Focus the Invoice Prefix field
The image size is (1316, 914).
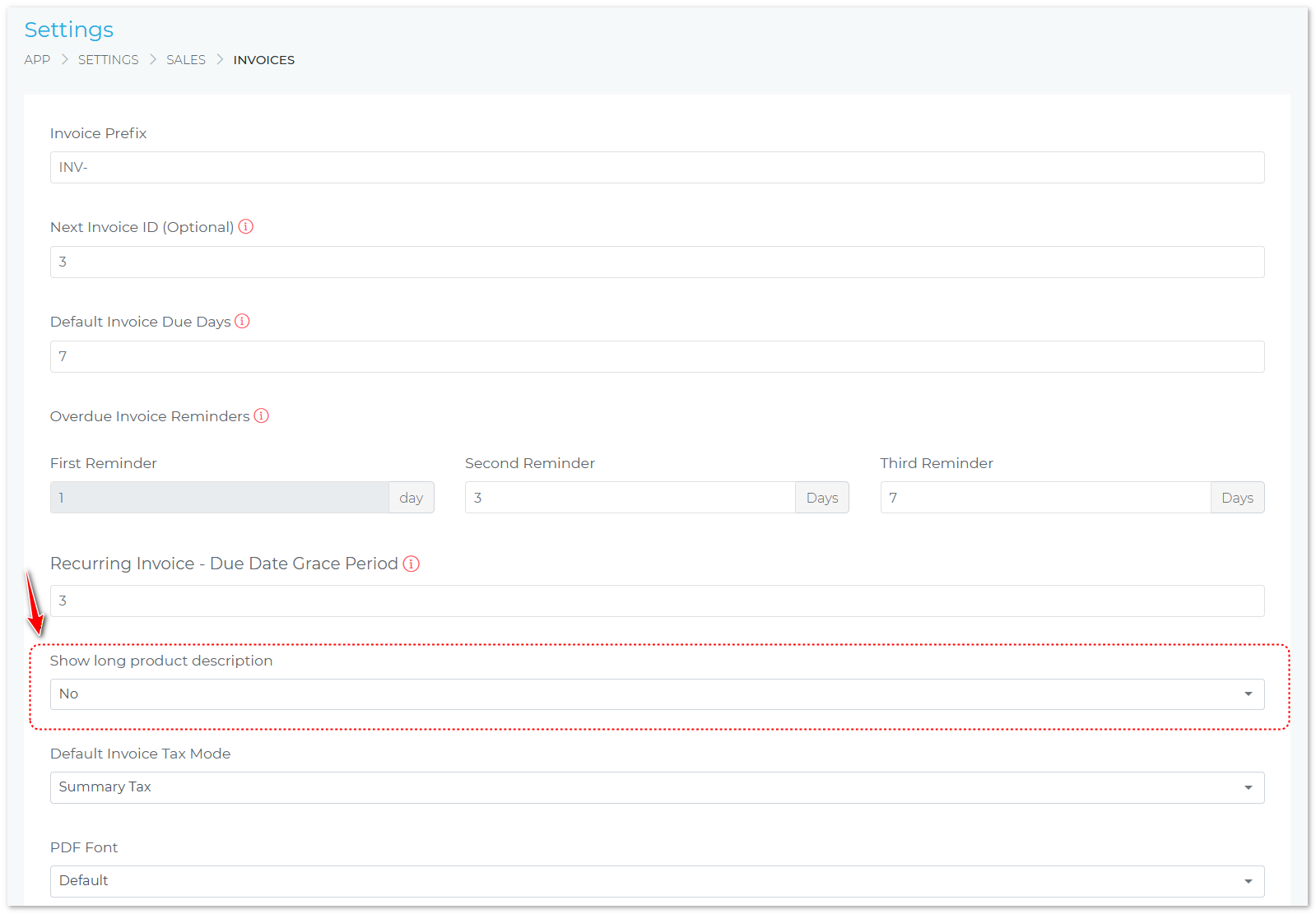coord(657,168)
